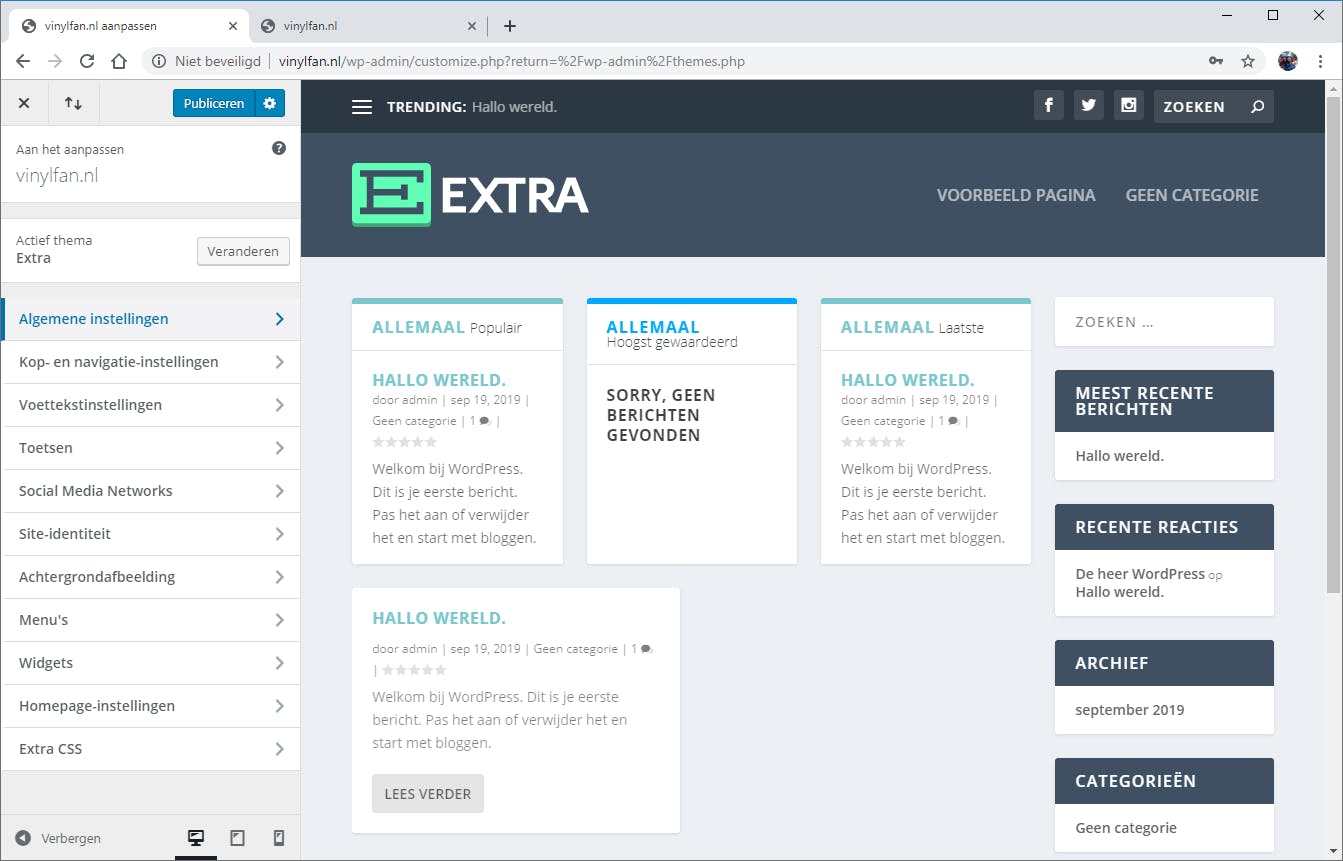Open Homepage-instellingen section

coord(150,706)
